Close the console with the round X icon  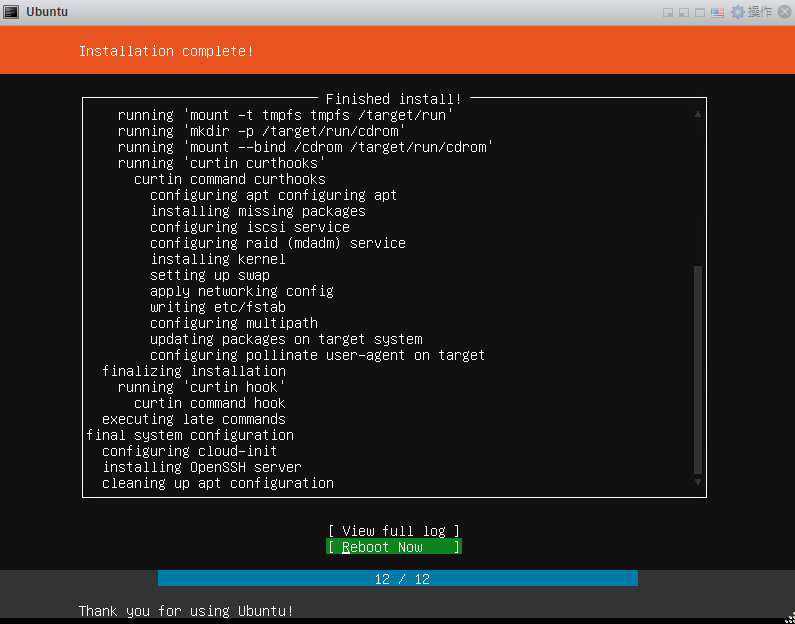(783, 12)
